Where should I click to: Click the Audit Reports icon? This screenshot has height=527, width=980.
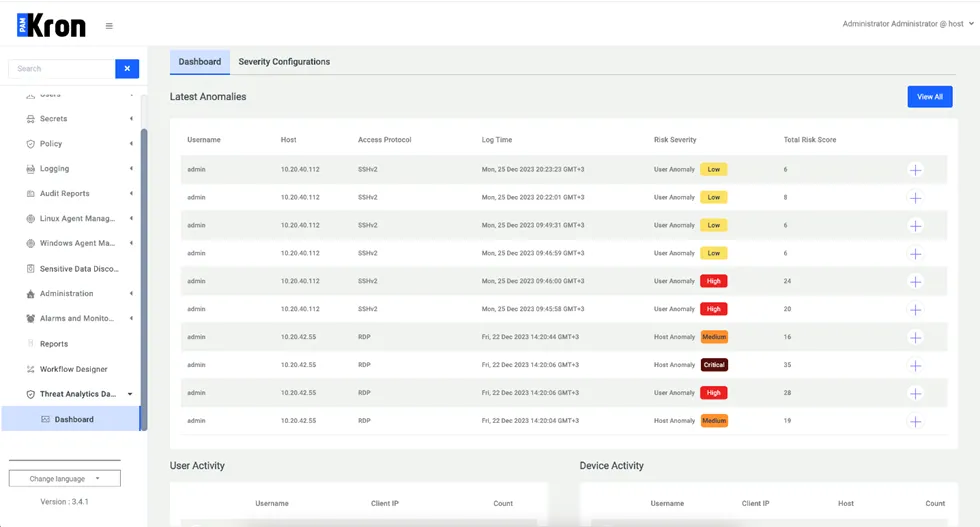click(30, 194)
